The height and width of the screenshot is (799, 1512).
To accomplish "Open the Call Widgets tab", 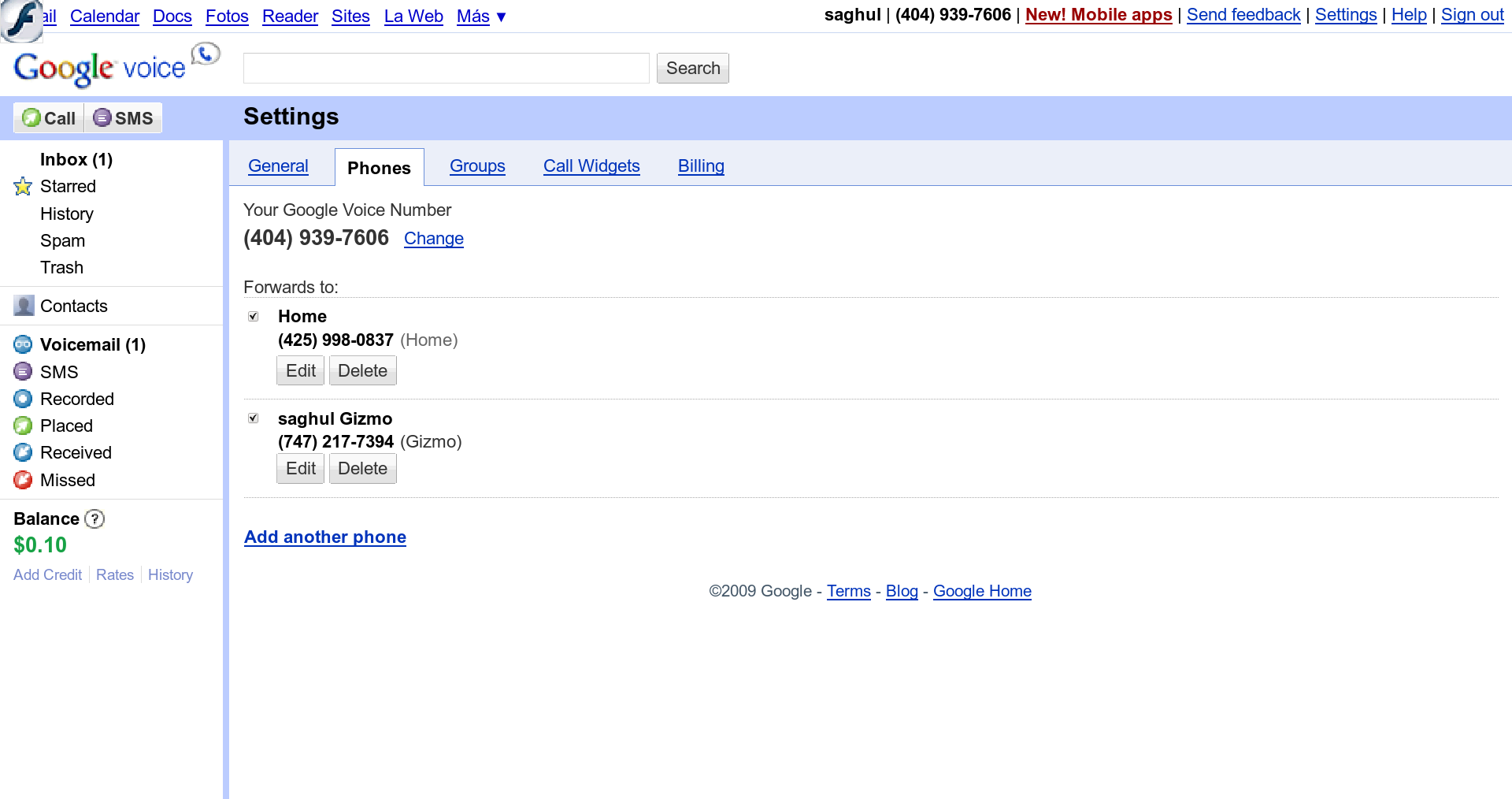I will click(591, 166).
